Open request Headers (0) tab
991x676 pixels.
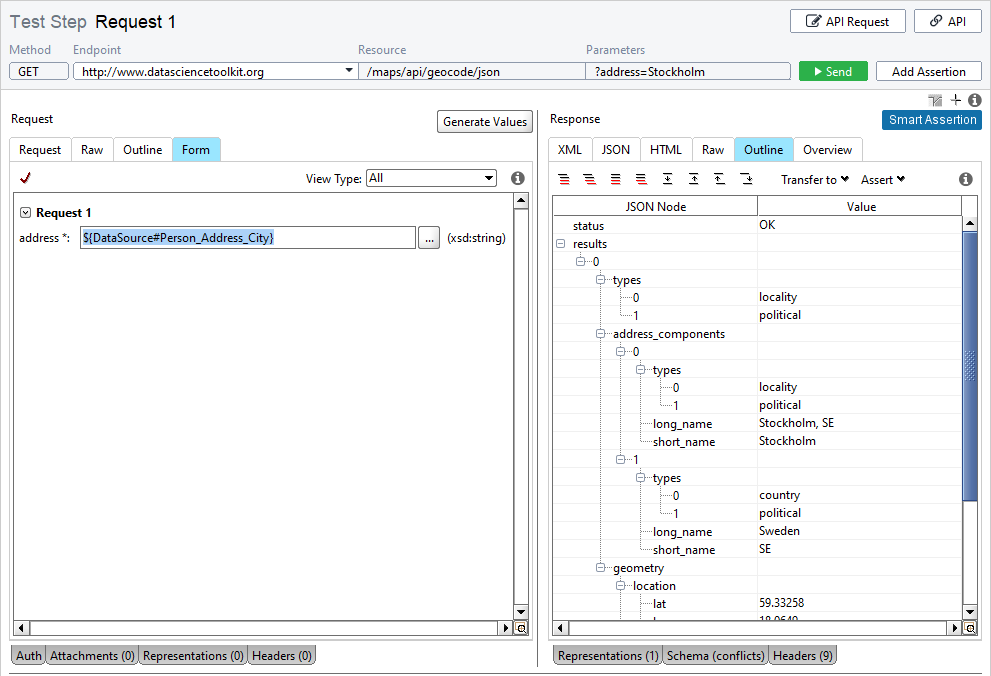(282, 656)
